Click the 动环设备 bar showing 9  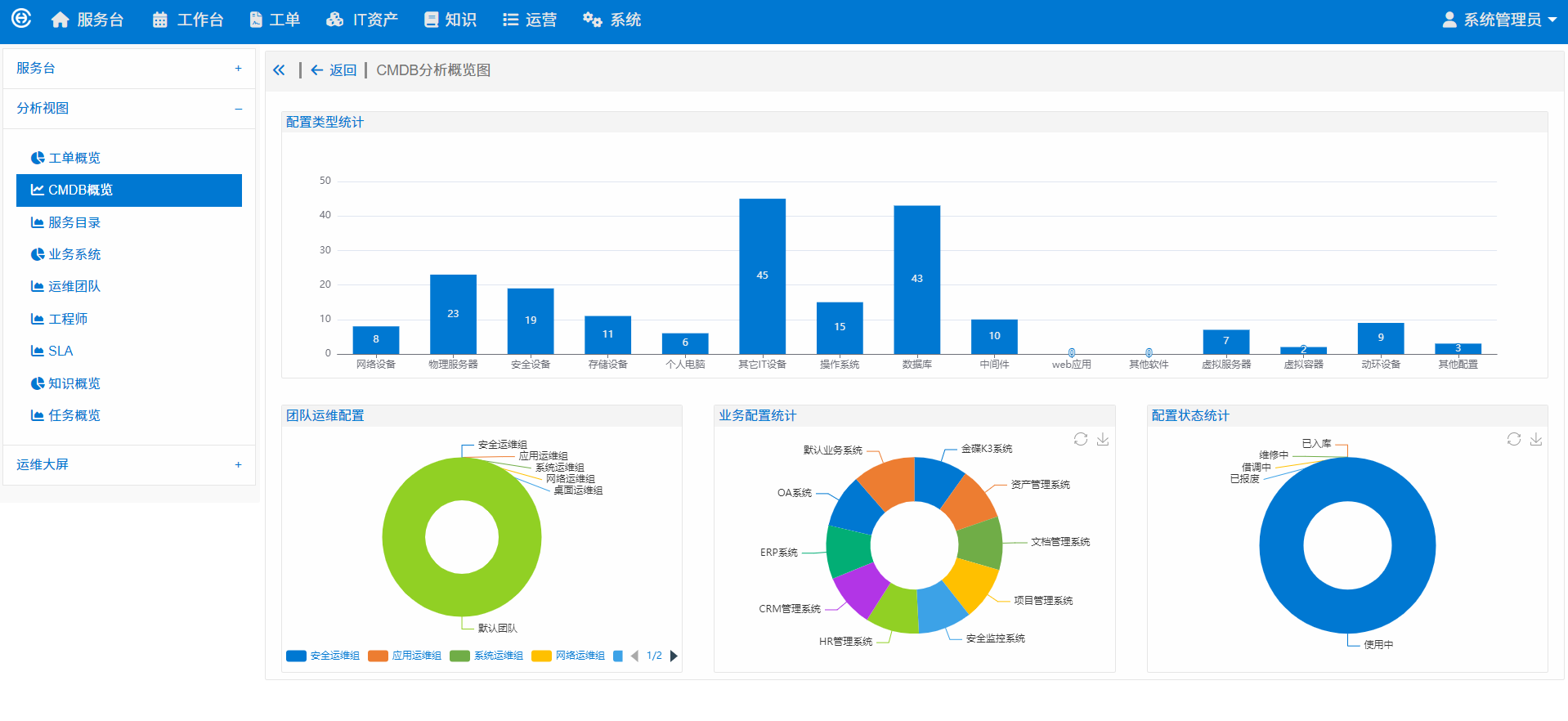pos(1381,338)
